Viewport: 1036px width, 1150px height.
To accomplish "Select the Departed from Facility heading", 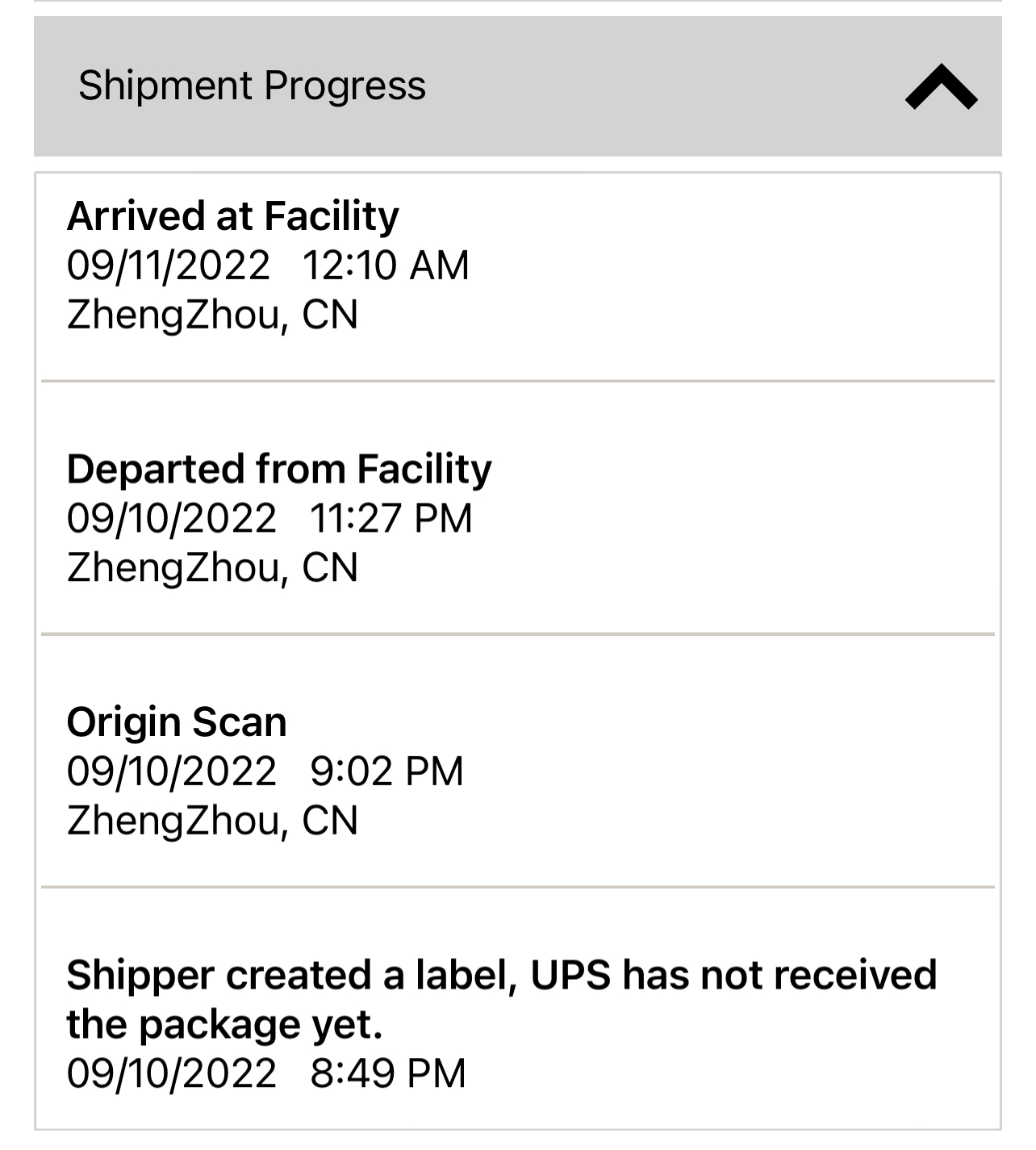I will click(279, 468).
